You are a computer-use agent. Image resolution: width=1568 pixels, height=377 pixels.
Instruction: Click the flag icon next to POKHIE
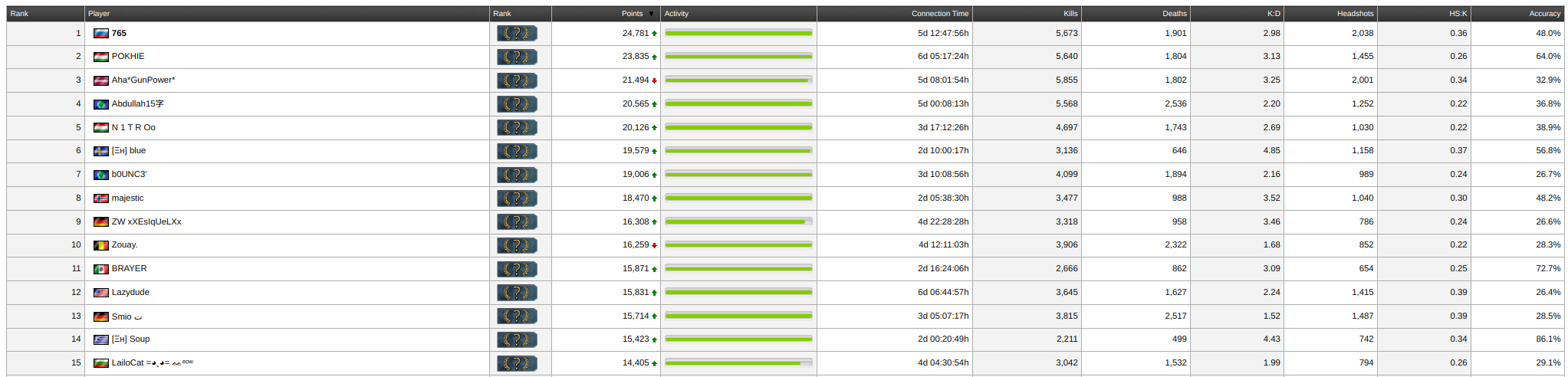tap(101, 57)
